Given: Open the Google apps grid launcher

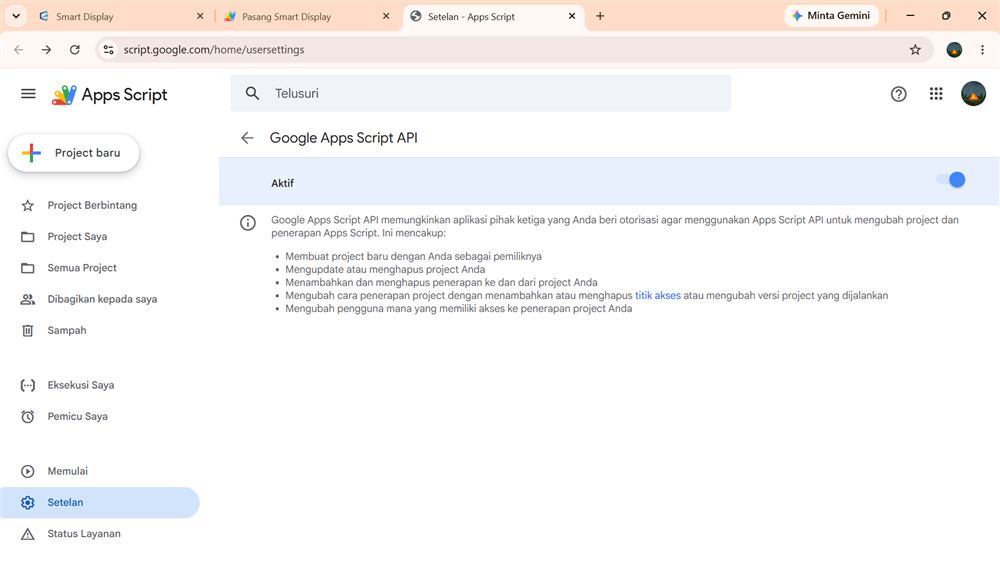Looking at the screenshot, I should click(x=936, y=94).
